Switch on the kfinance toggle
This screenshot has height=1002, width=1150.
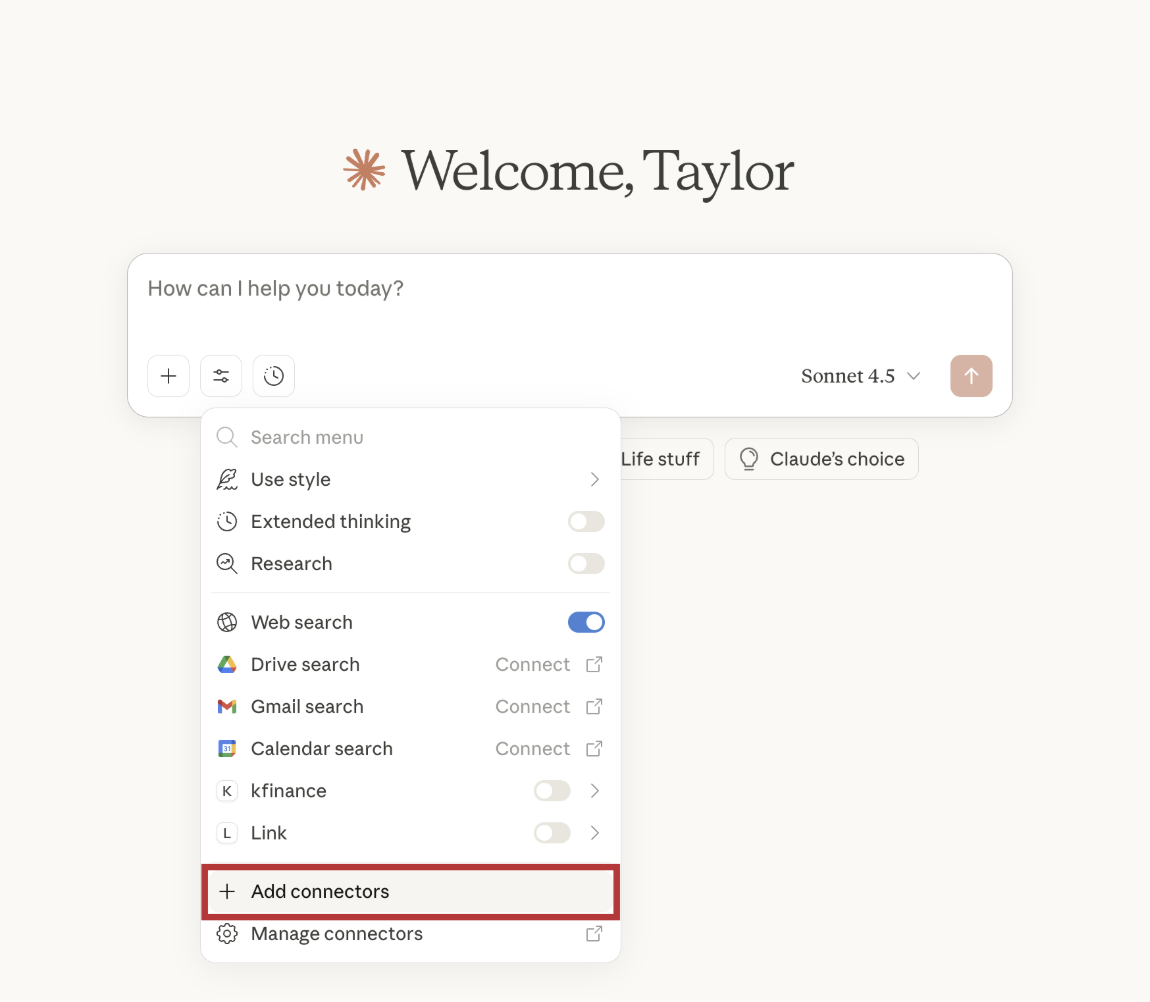552,791
